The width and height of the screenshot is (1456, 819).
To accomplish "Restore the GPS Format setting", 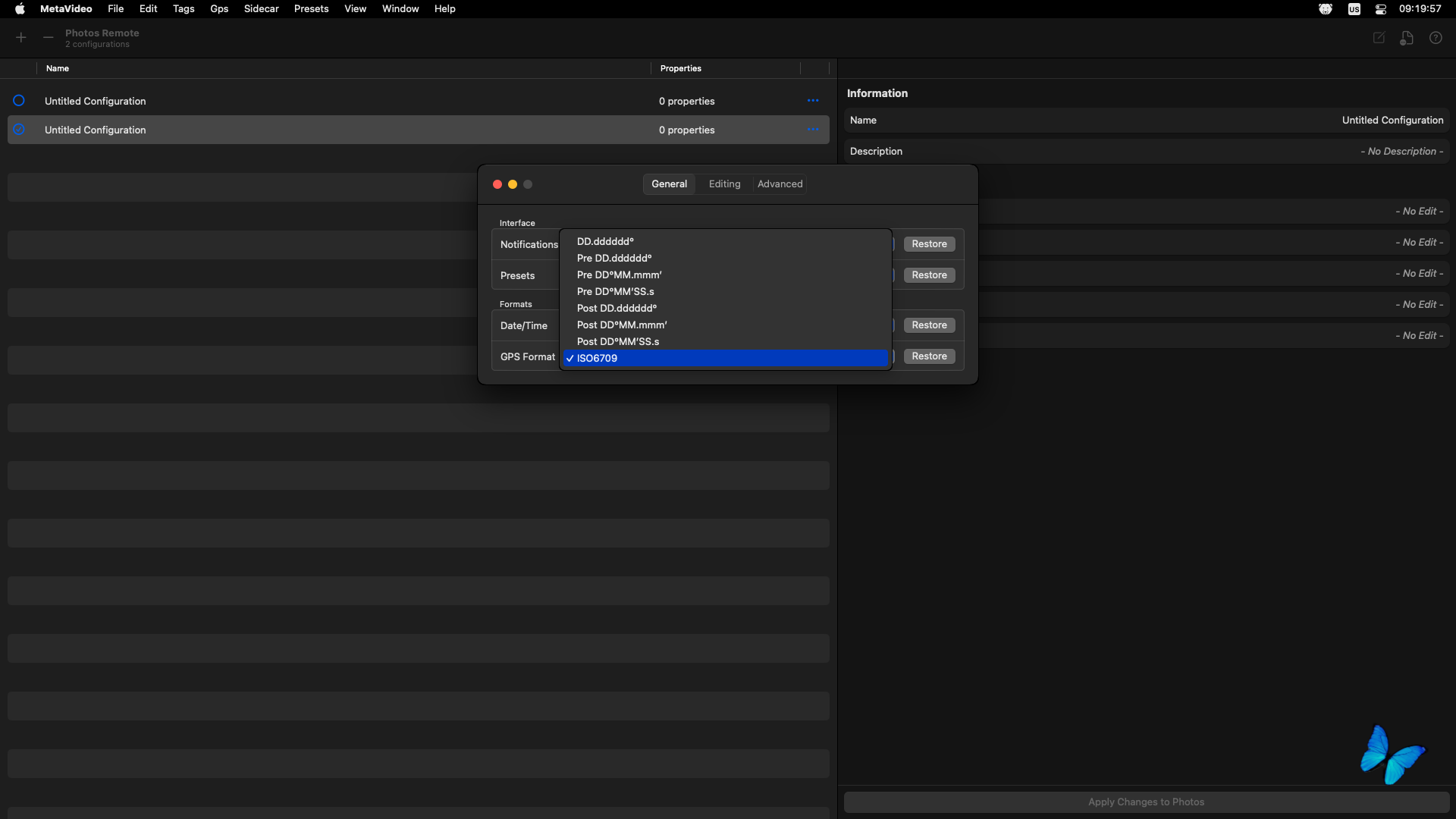I will point(929,356).
